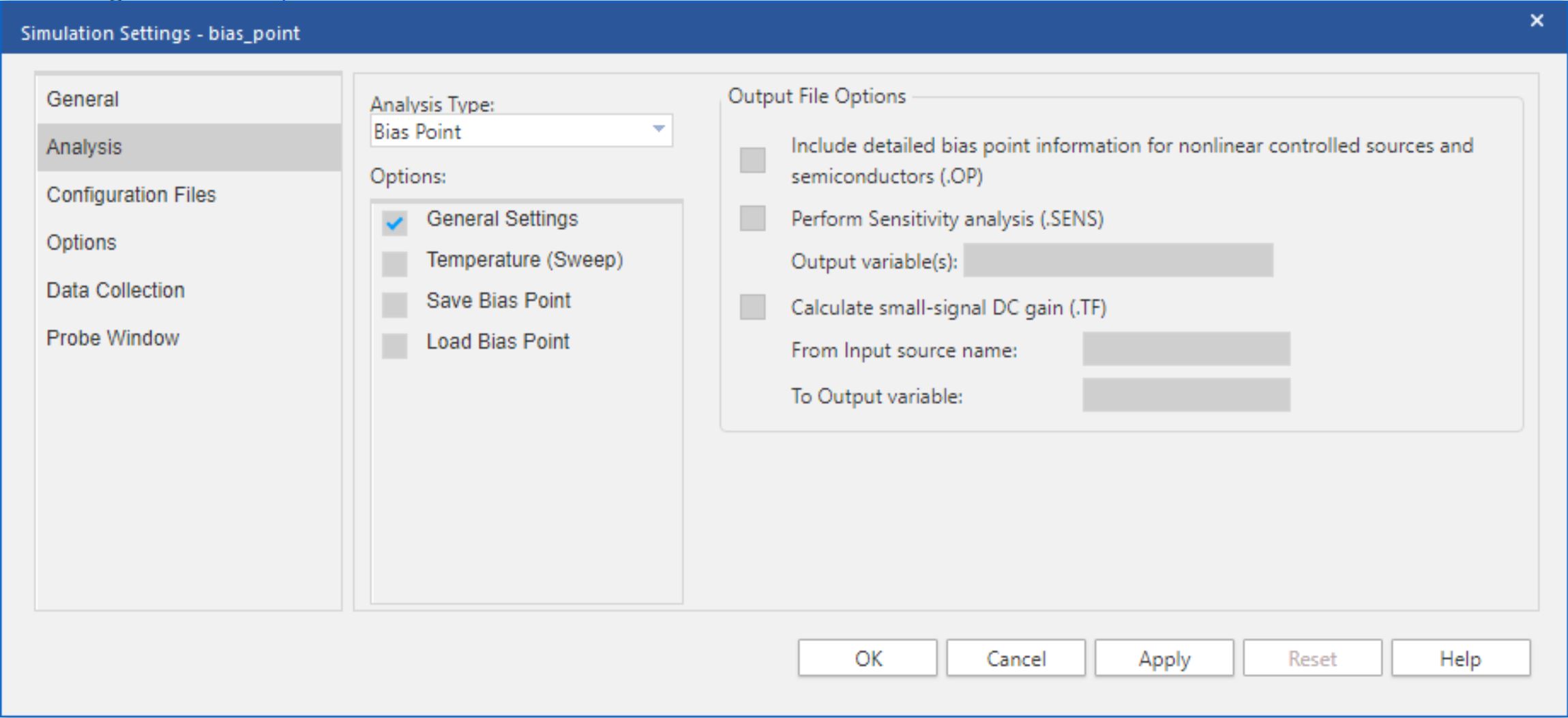Go to the Probe Window page
The height and width of the screenshot is (718, 1568).
click(112, 337)
